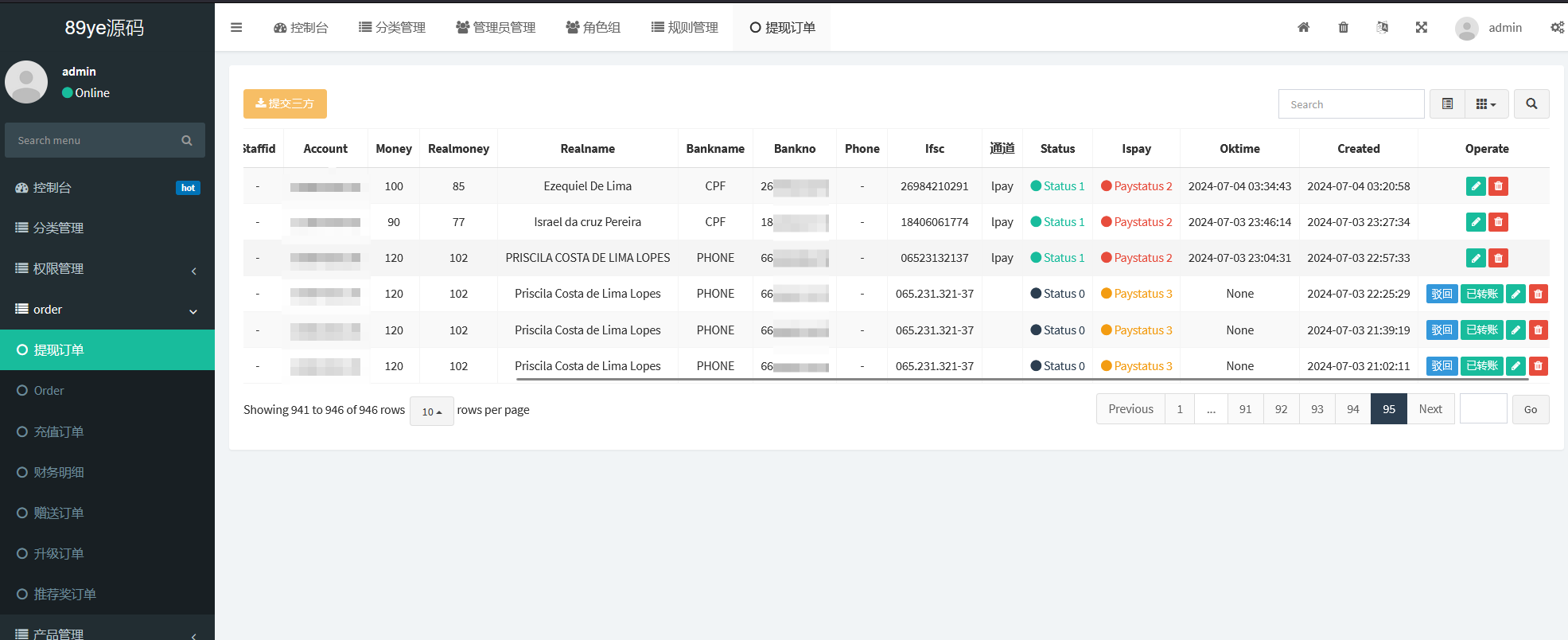Open 升级订单 in the sidebar
Viewport: 1568px width, 640px height.
[107, 553]
